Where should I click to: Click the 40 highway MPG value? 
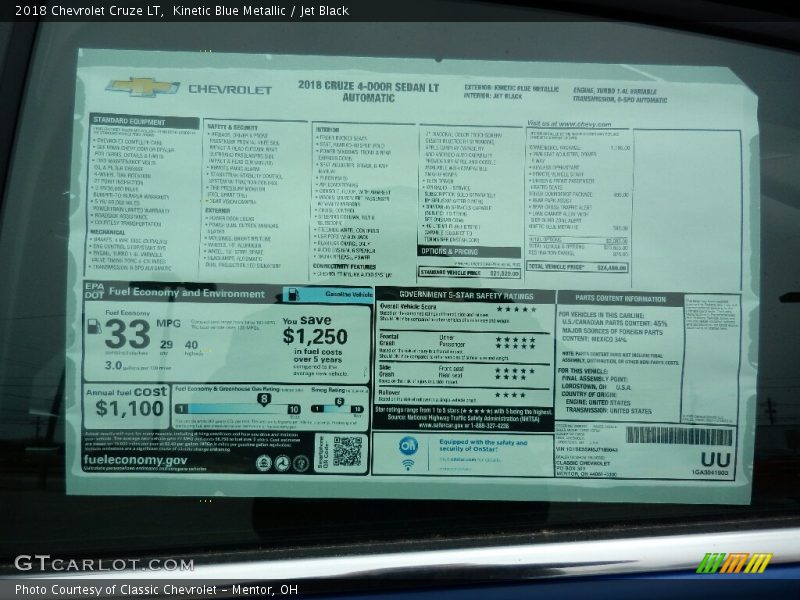click(x=191, y=345)
